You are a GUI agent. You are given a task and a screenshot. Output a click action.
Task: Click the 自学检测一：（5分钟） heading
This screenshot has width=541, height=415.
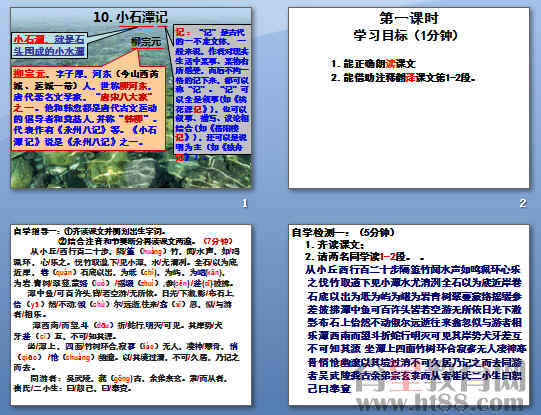click(x=343, y=233)
